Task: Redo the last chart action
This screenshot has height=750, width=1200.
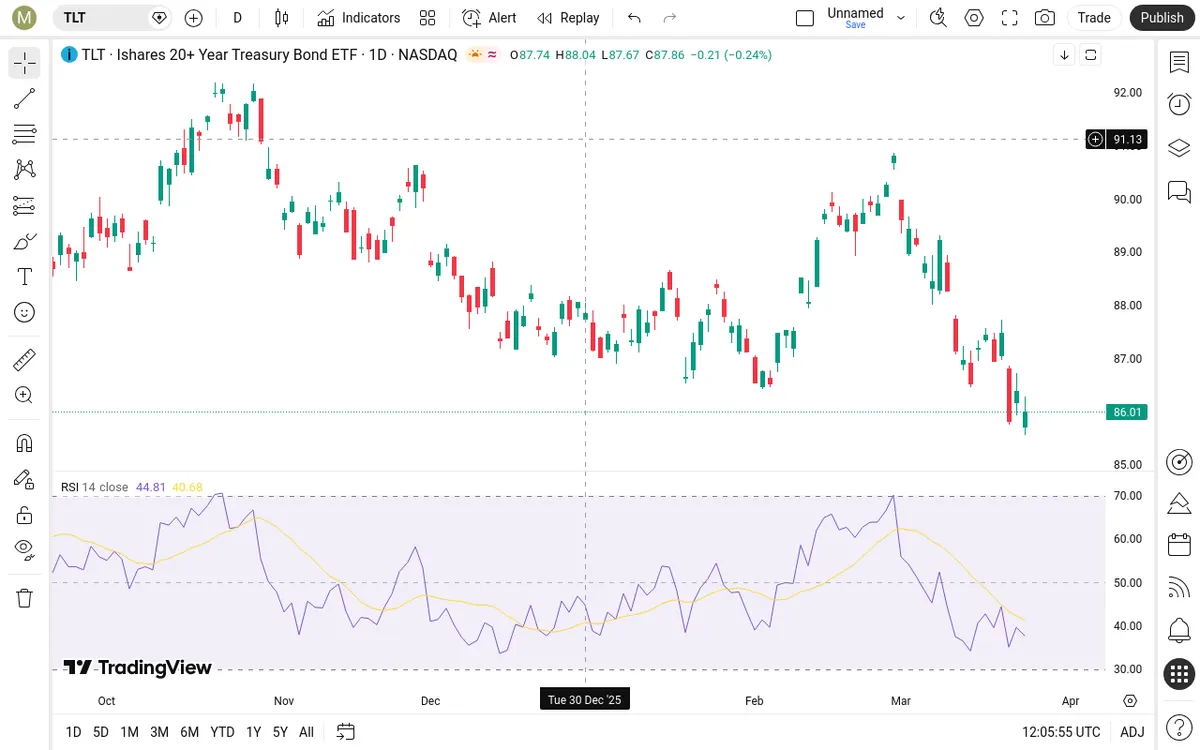Action: (670, 17)
